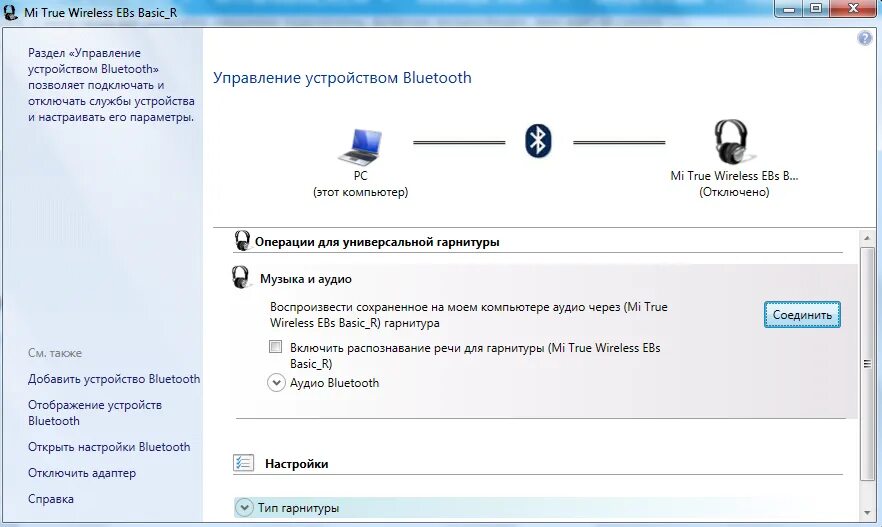Click headset icon beside Музыка и аудио
882x527 pixels.
click(x=241, y=278)
